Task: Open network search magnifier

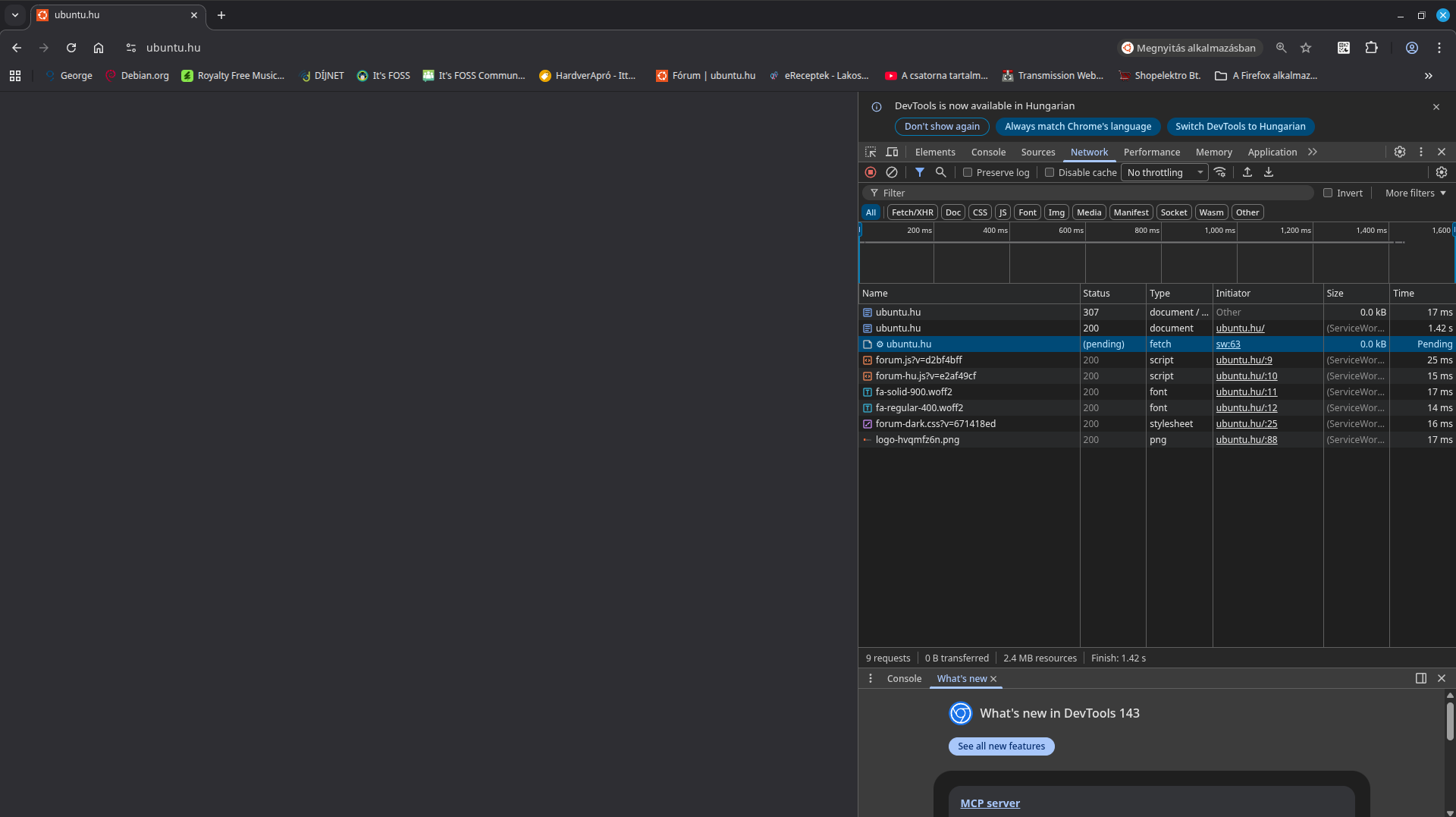Action: click(x=940, y=172)
